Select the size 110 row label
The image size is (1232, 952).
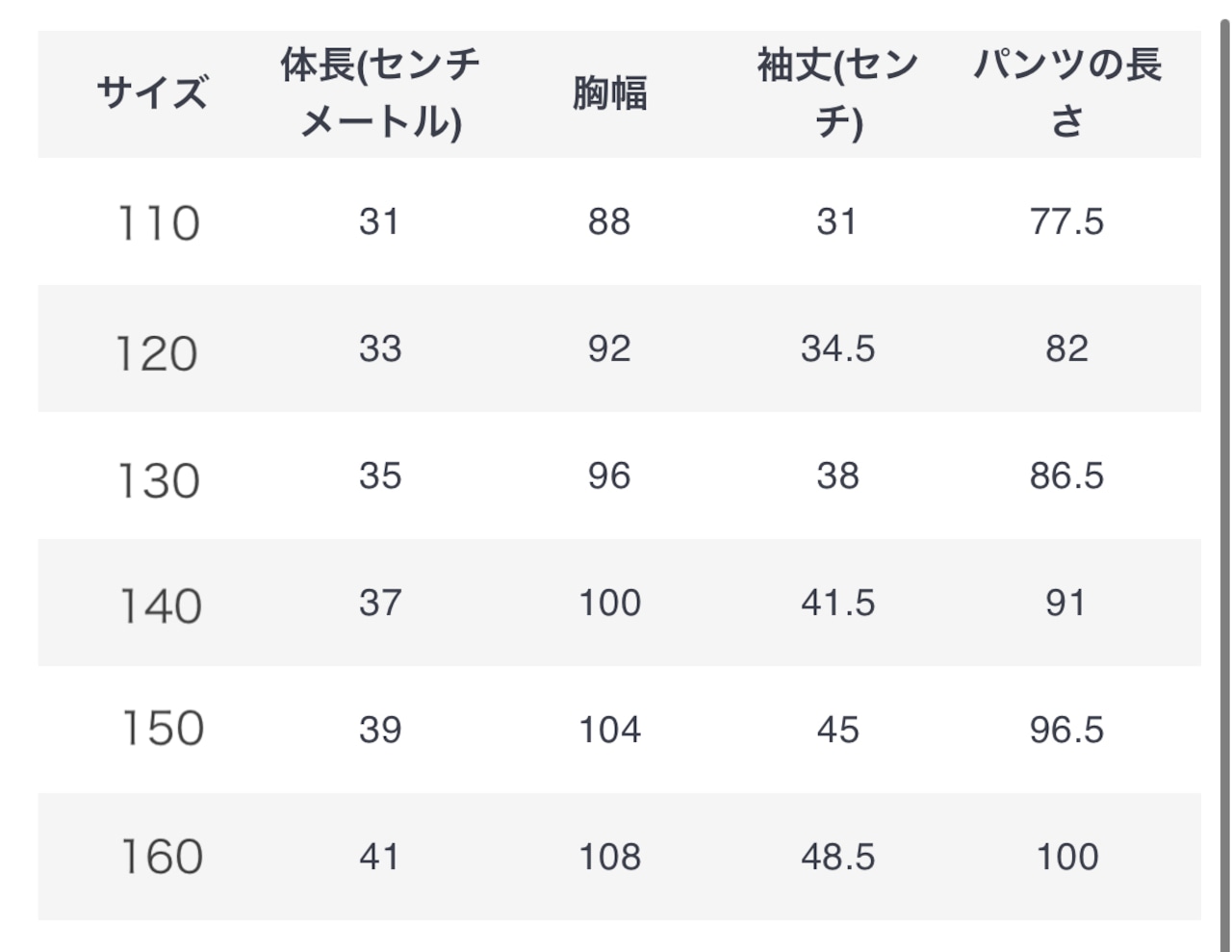click(x=158, y=223)
